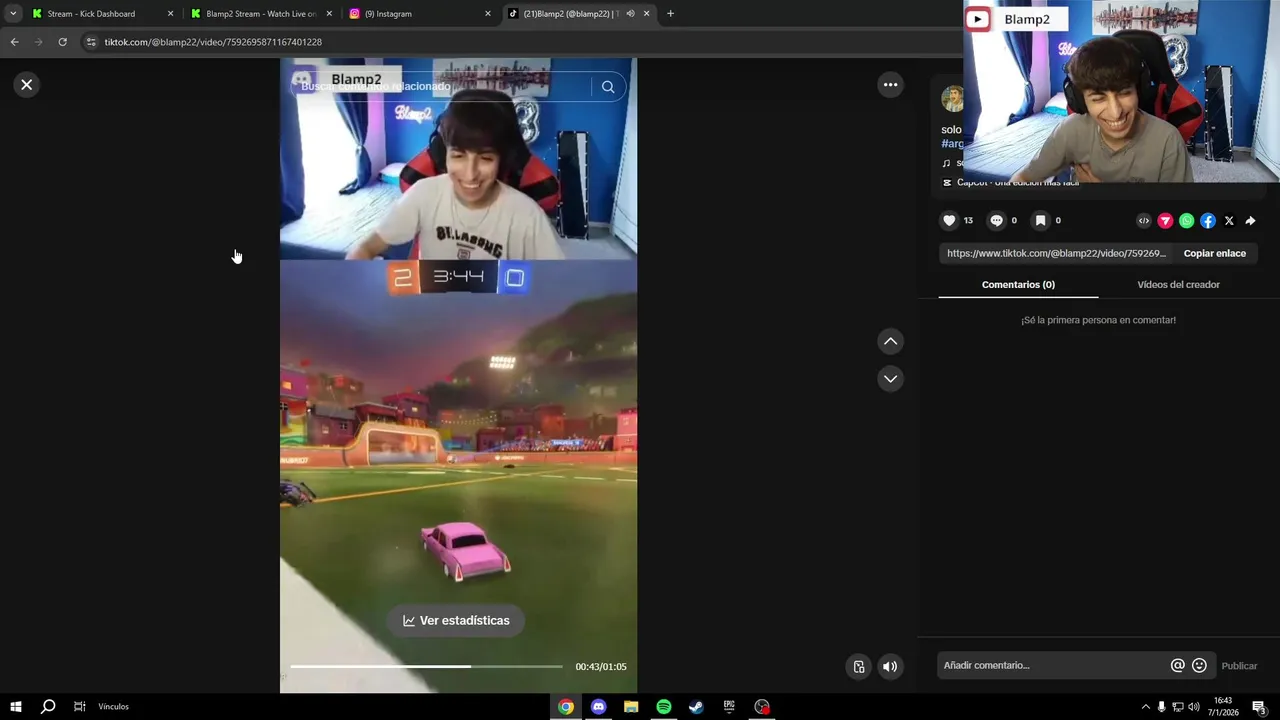Open the three-dot more options menu
The image size is (1280, 720).
pos(890,85)
